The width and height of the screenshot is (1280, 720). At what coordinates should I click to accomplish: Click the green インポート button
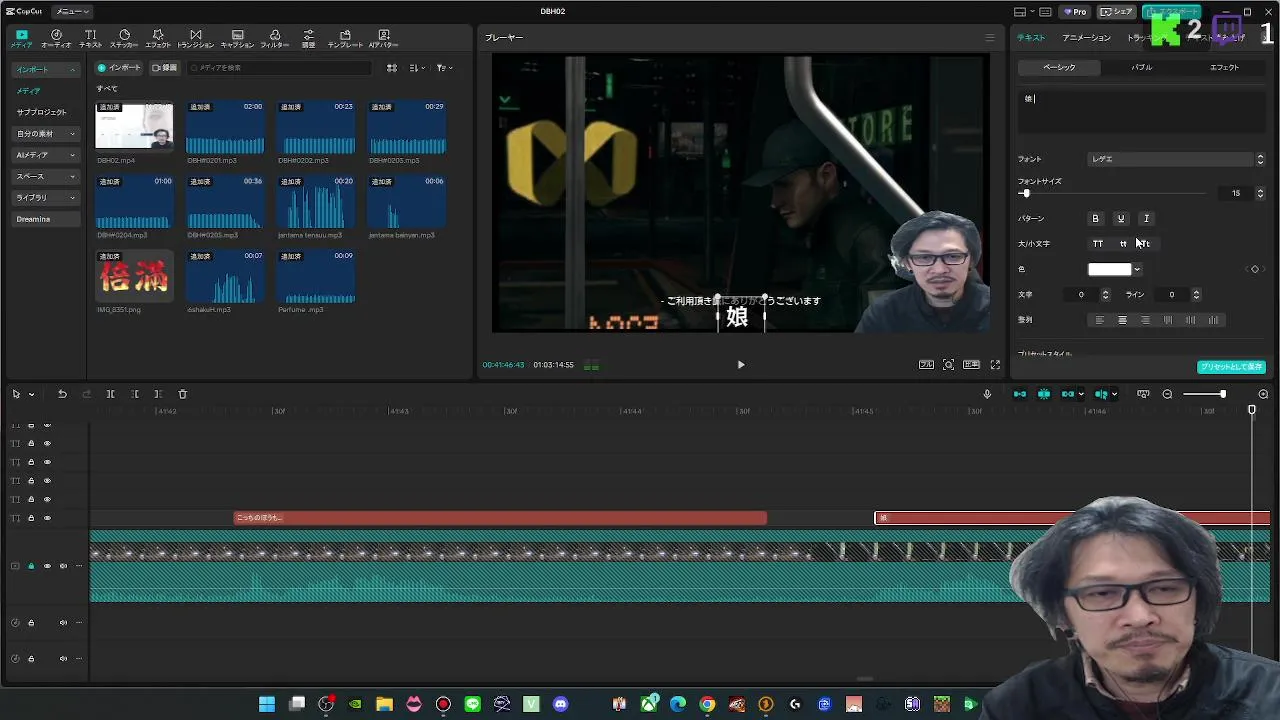pos(119,68)
